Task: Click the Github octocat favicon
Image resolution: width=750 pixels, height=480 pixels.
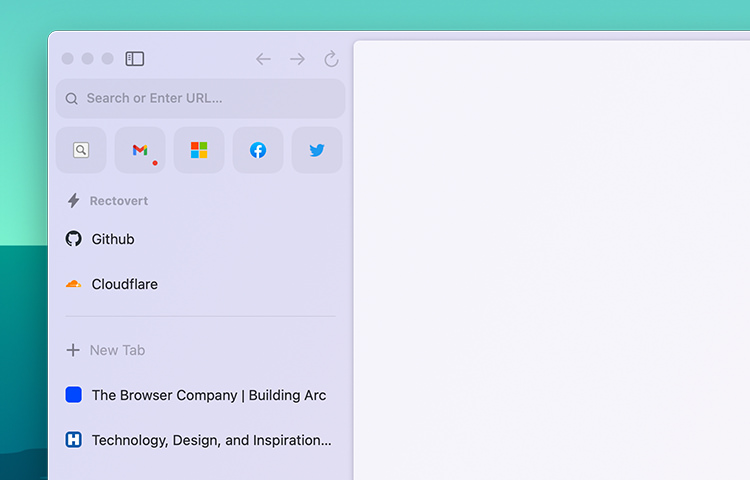Action: [74, 239]
